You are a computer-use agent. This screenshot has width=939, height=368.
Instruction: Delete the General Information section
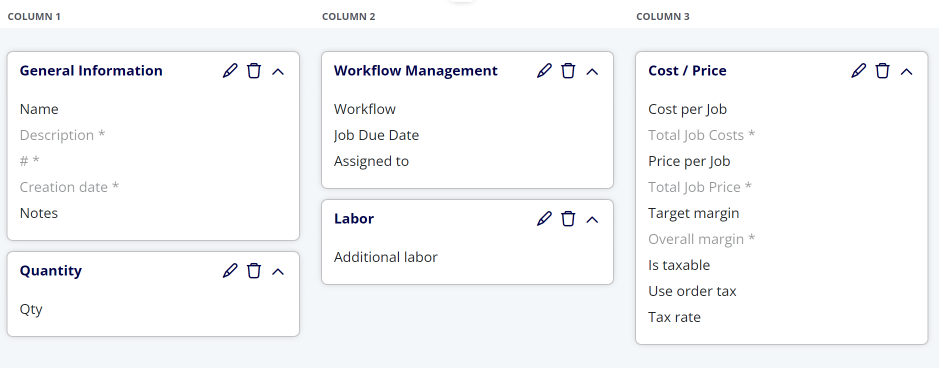[x=254, y=71]
